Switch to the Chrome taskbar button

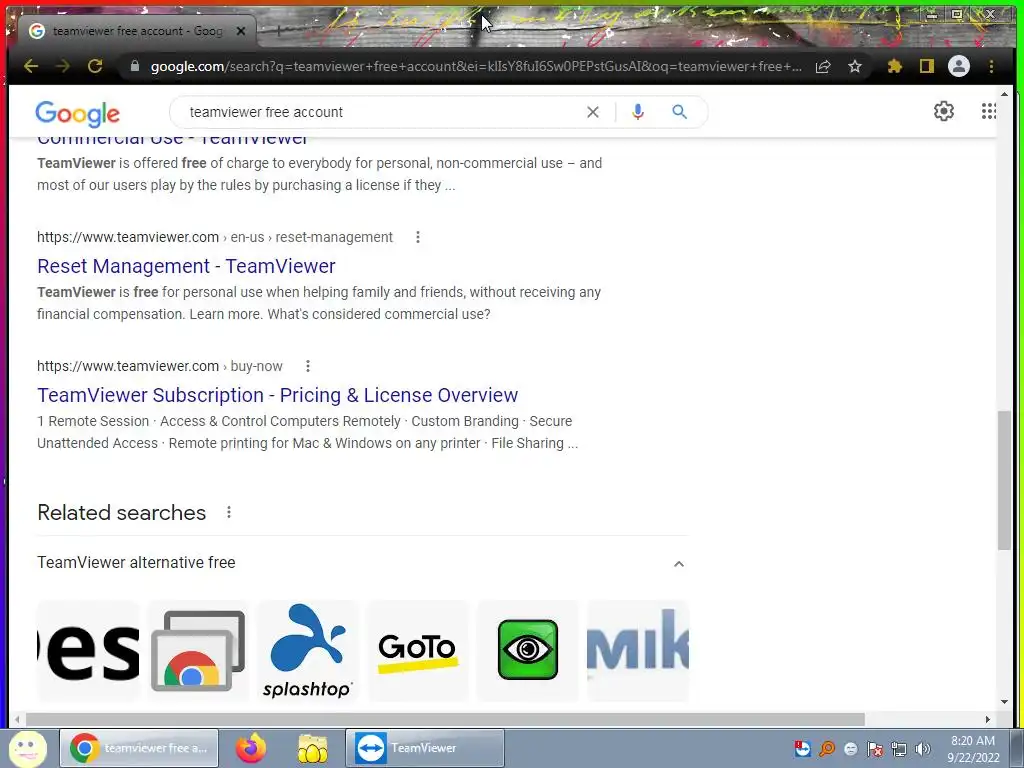(x=139, y=748)
